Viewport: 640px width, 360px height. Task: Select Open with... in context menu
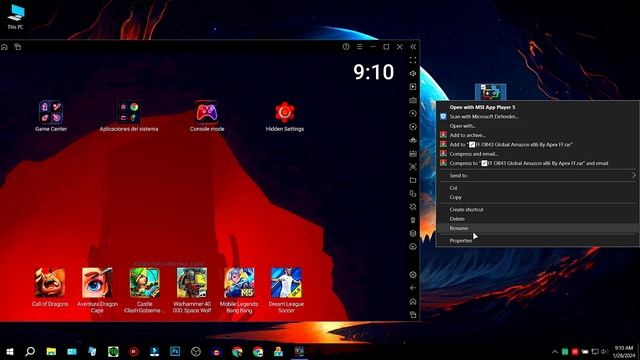(537, 126)
